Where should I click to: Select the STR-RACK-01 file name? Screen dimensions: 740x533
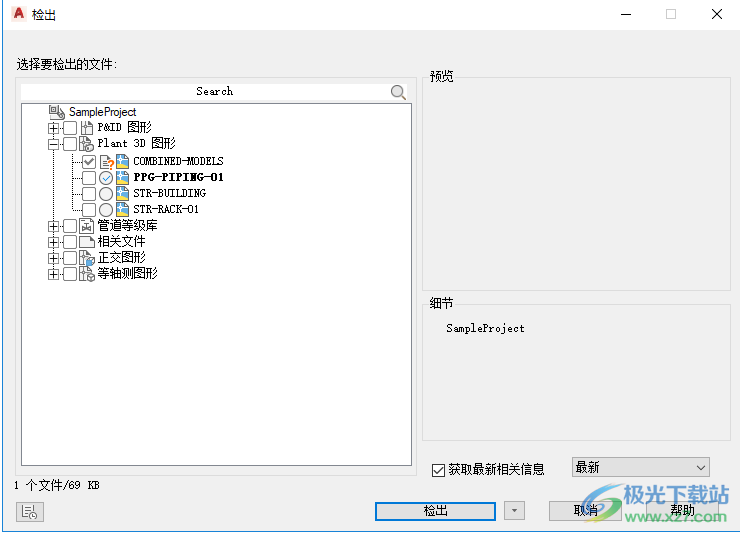[166, 210]
